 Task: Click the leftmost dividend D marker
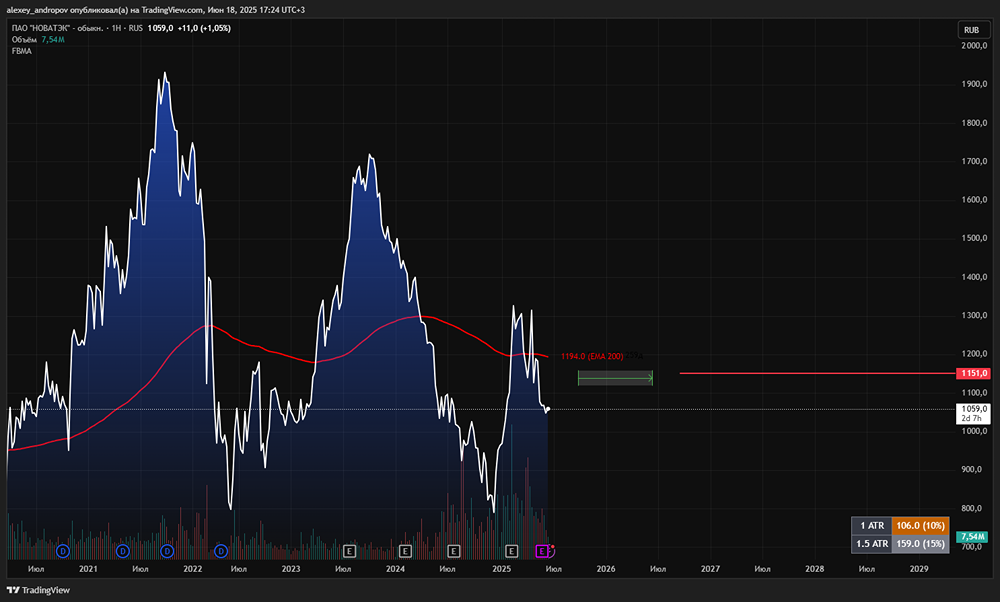pos(63,551)
